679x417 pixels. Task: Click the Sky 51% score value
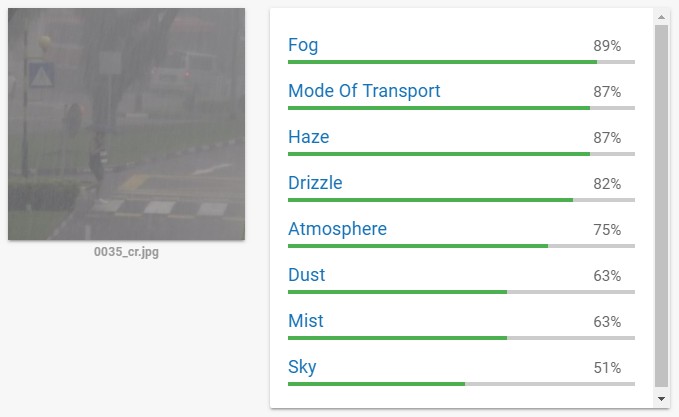pyautogui.click(x=607, y=368)
